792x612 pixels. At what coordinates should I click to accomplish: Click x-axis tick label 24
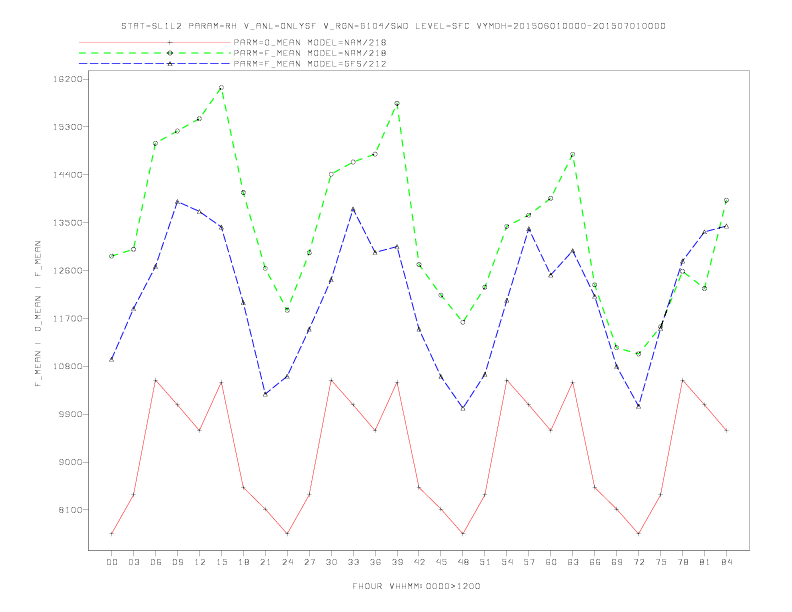coord(287,562)
